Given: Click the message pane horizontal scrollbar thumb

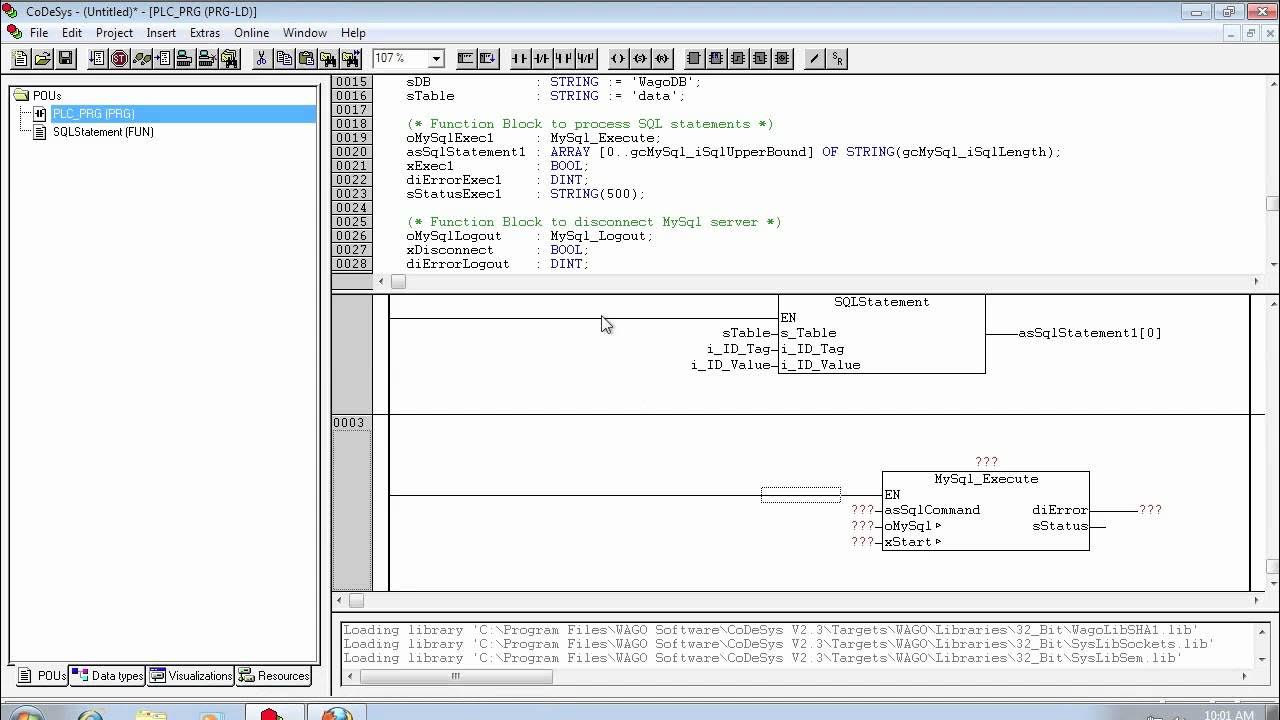Looking at the screenshot, I should pyautogui.click(x=456, y=676).
